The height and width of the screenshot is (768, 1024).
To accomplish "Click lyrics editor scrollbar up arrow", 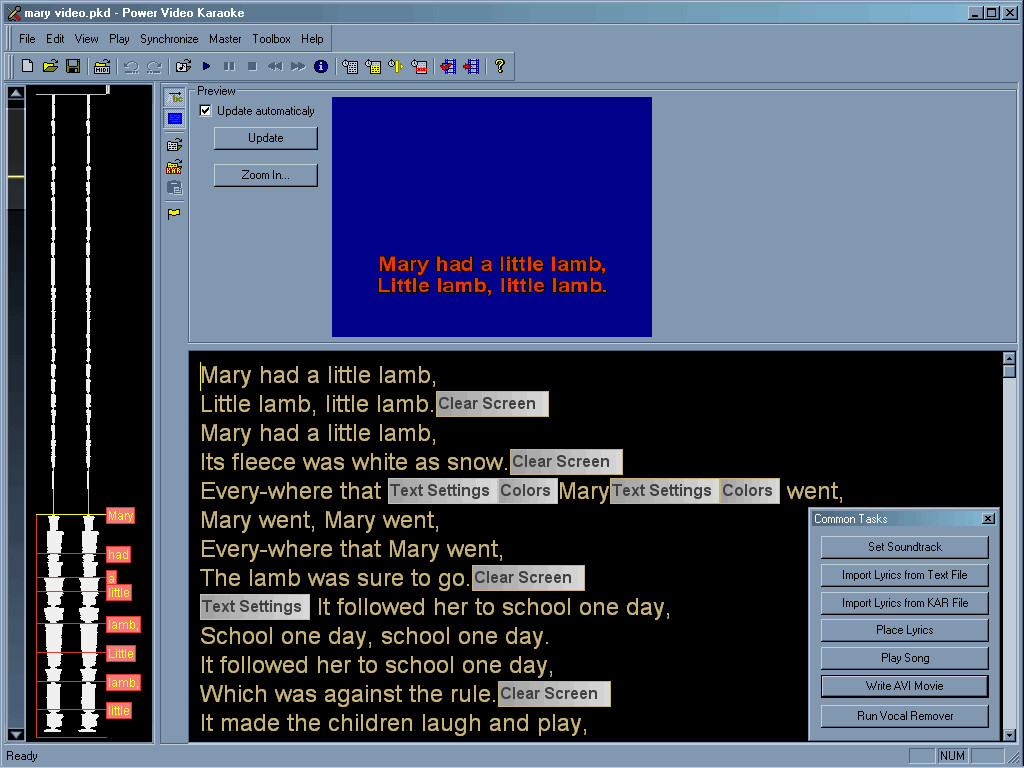I will pyautogui.click(x=1009, y=358).
